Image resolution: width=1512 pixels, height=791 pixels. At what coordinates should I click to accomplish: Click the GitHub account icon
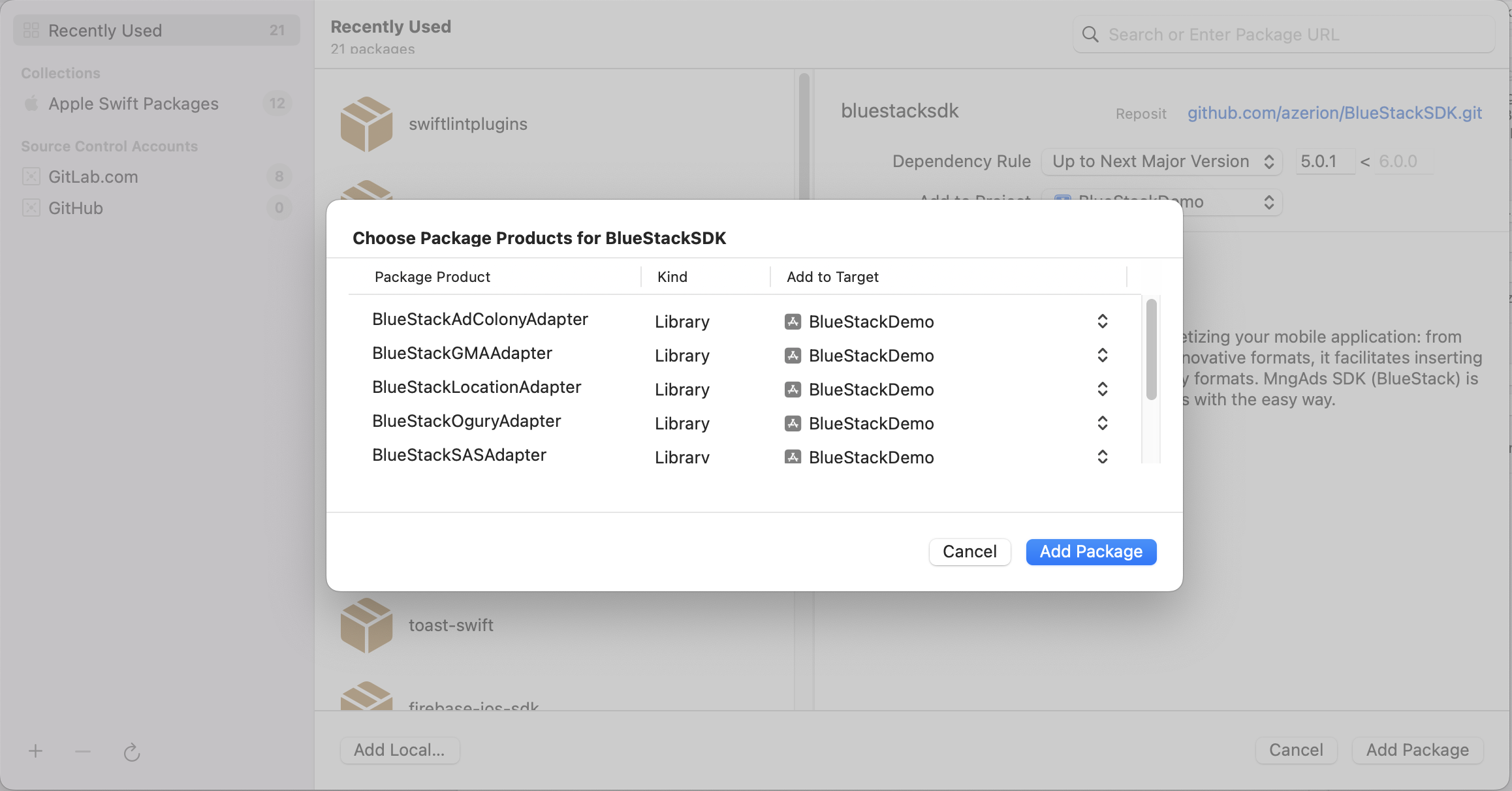pos(31,208)
